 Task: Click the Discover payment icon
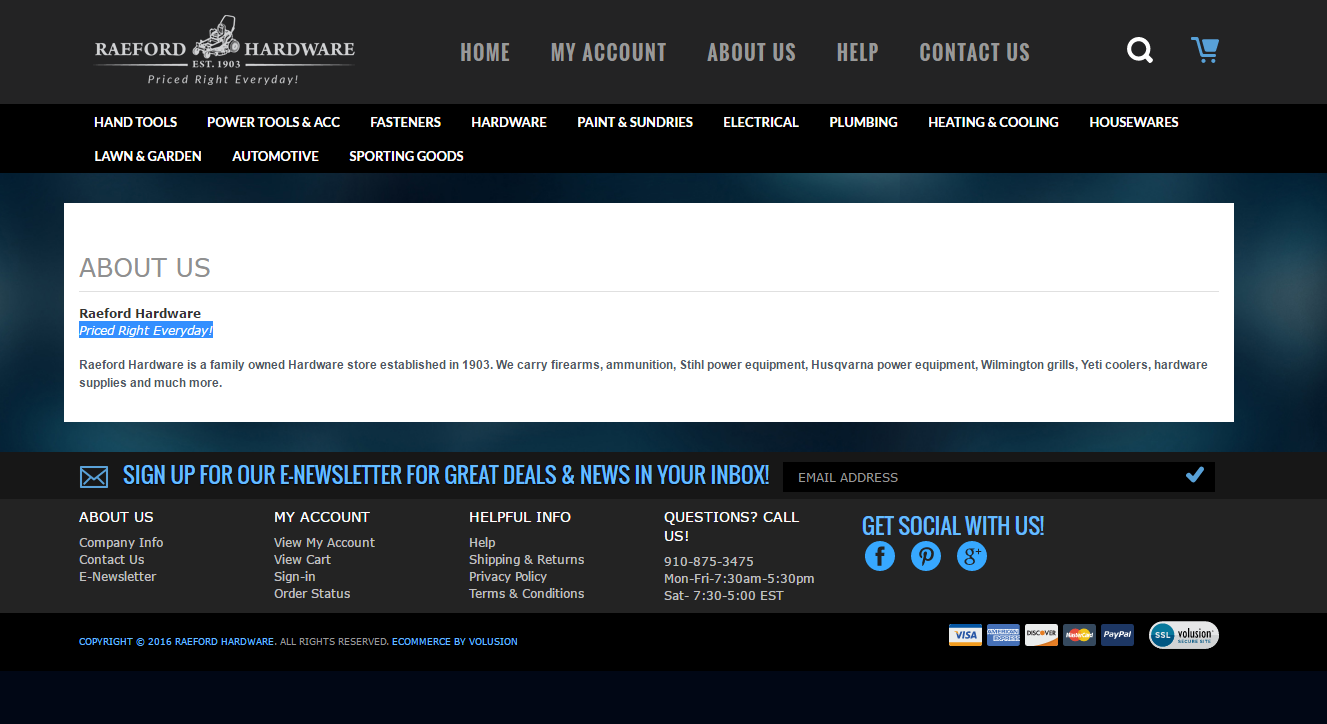(x=1041, y=635)
